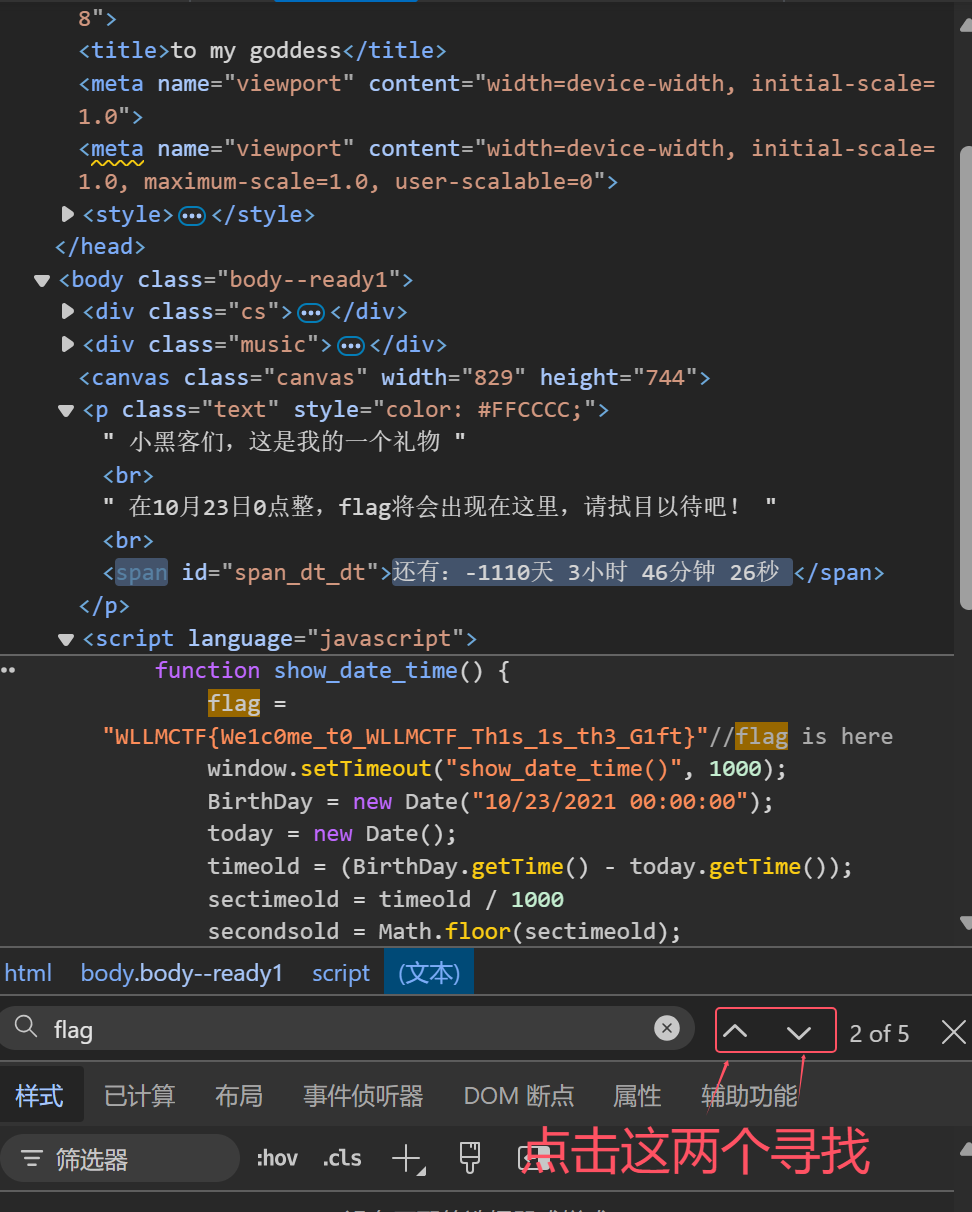Screen dimensions: 972x1212
Task: Select (文本) breadcrumb item
Action: pos(429,973)
